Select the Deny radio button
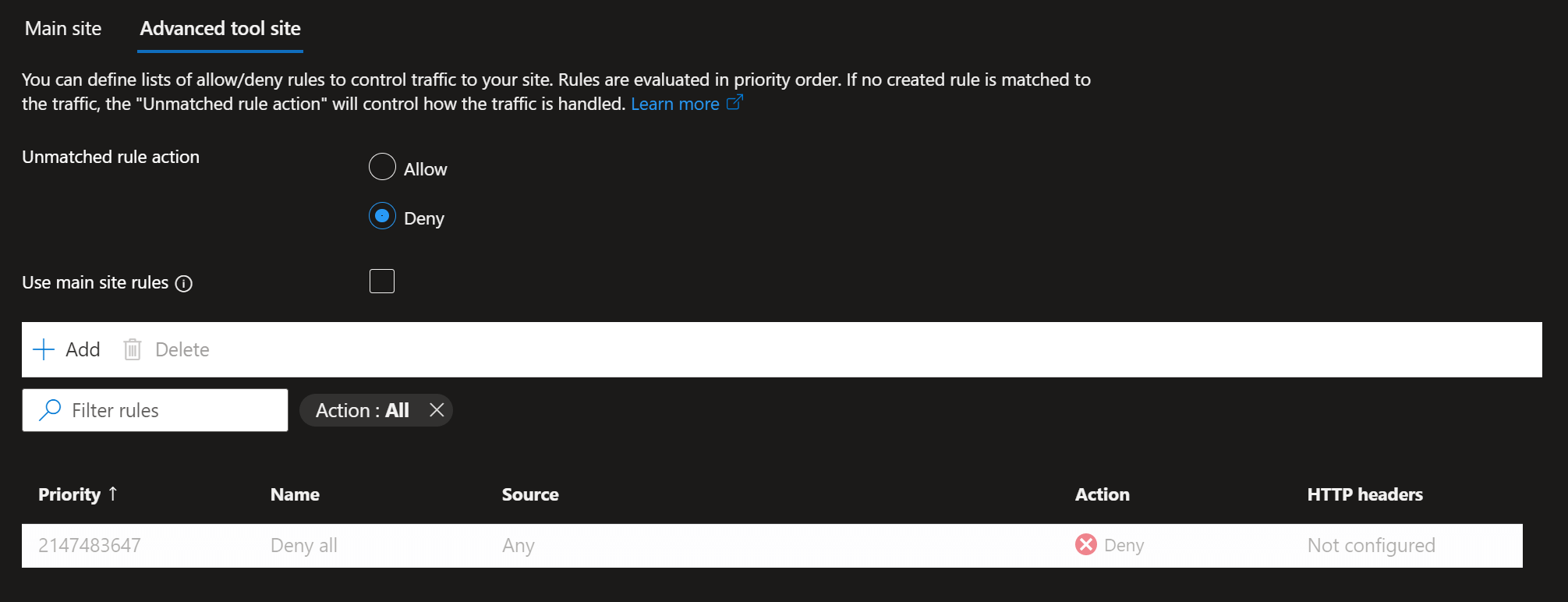The image size is (1568, 602). [381, 216]
